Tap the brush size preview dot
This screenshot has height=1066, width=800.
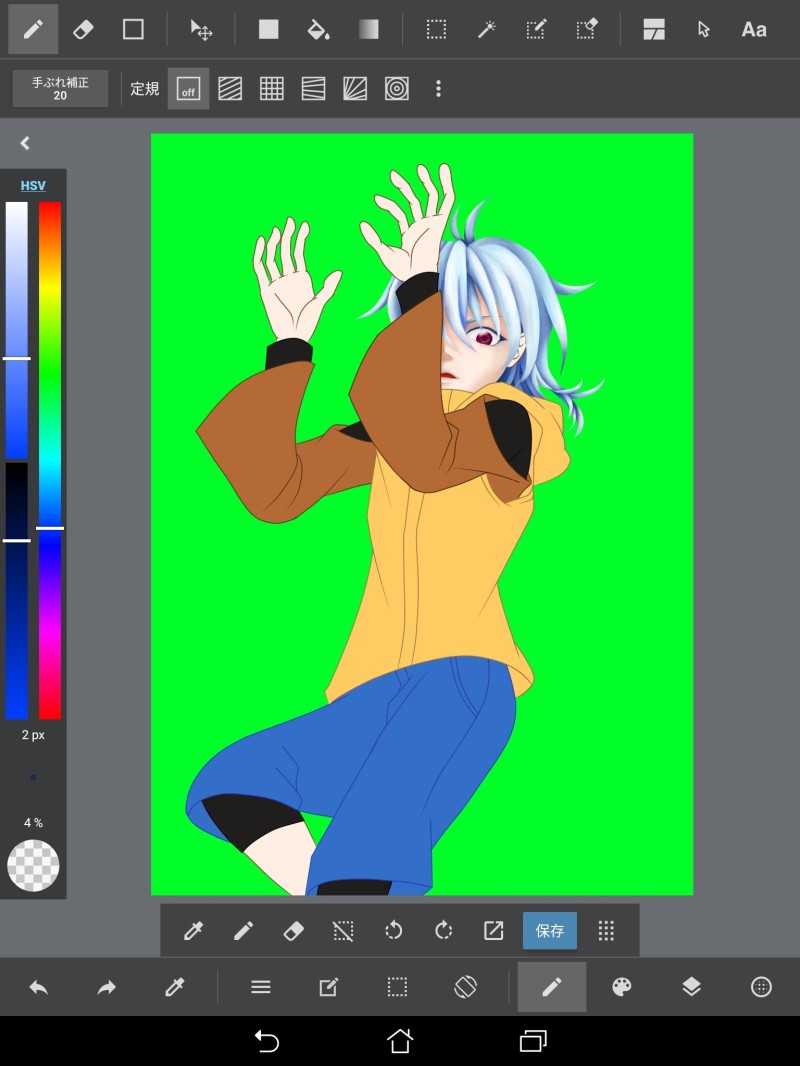[x=33, y=778]
